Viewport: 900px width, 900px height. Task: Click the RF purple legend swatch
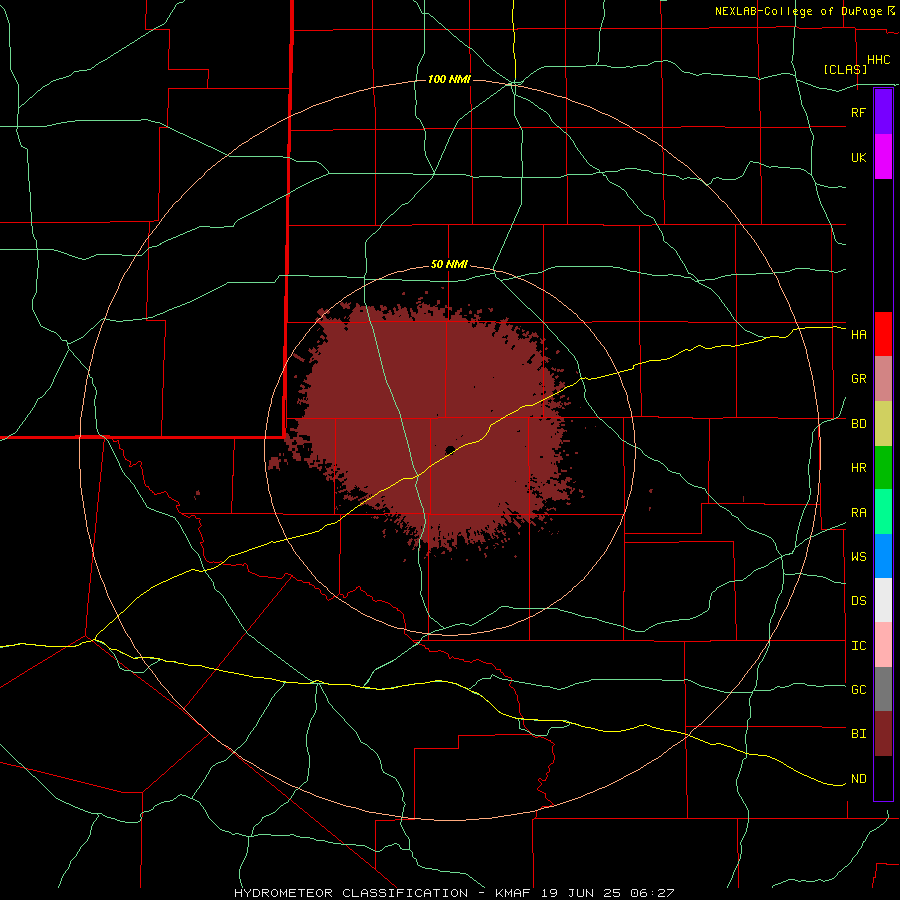(883, 112)
